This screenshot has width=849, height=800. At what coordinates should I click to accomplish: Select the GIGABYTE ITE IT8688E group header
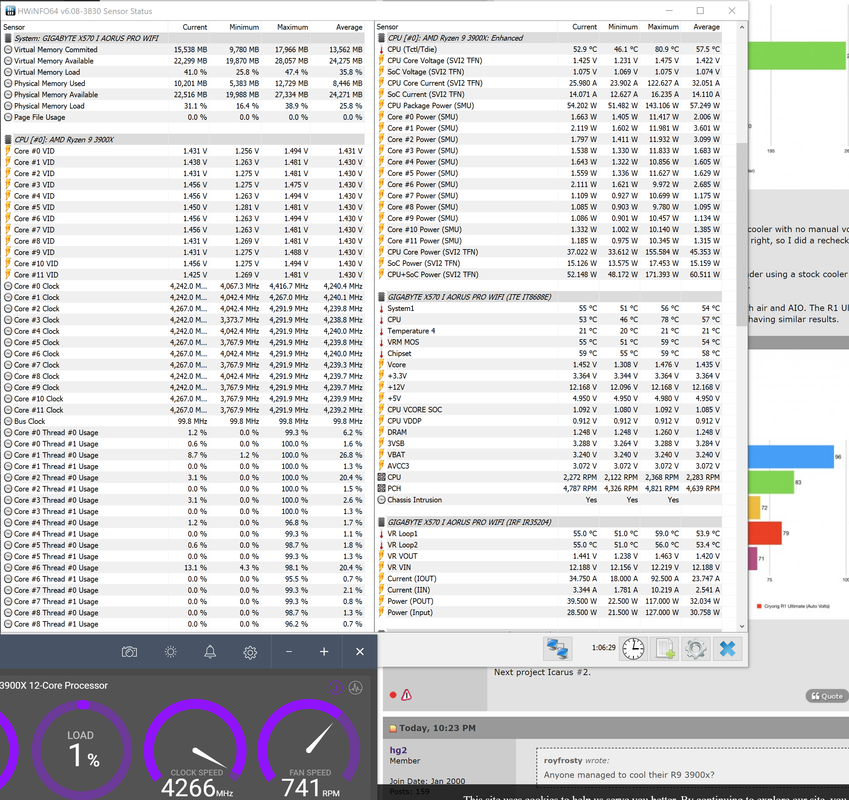point(549,297)
